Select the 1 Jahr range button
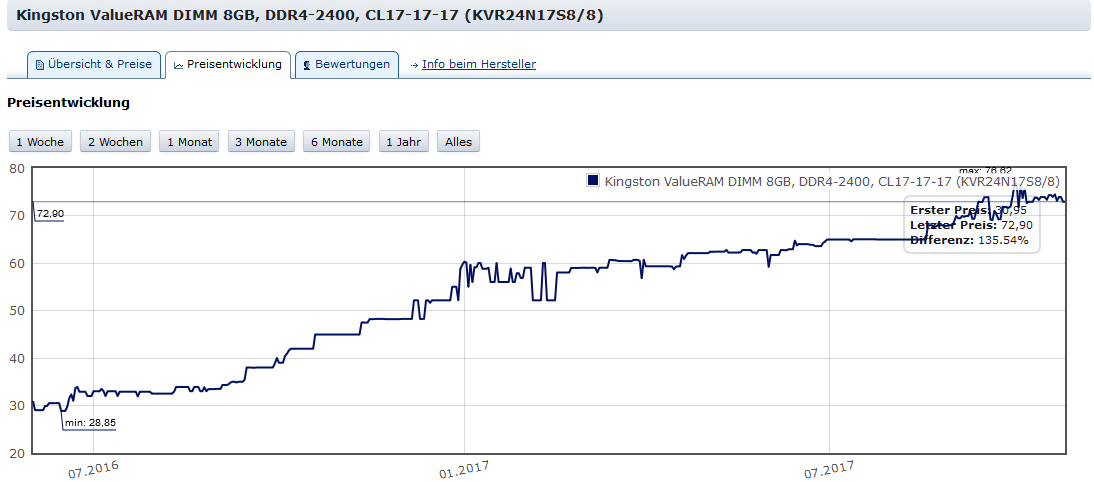This screenshot has height=482, width=1094. pyautogui.click(x=403, y=142)
